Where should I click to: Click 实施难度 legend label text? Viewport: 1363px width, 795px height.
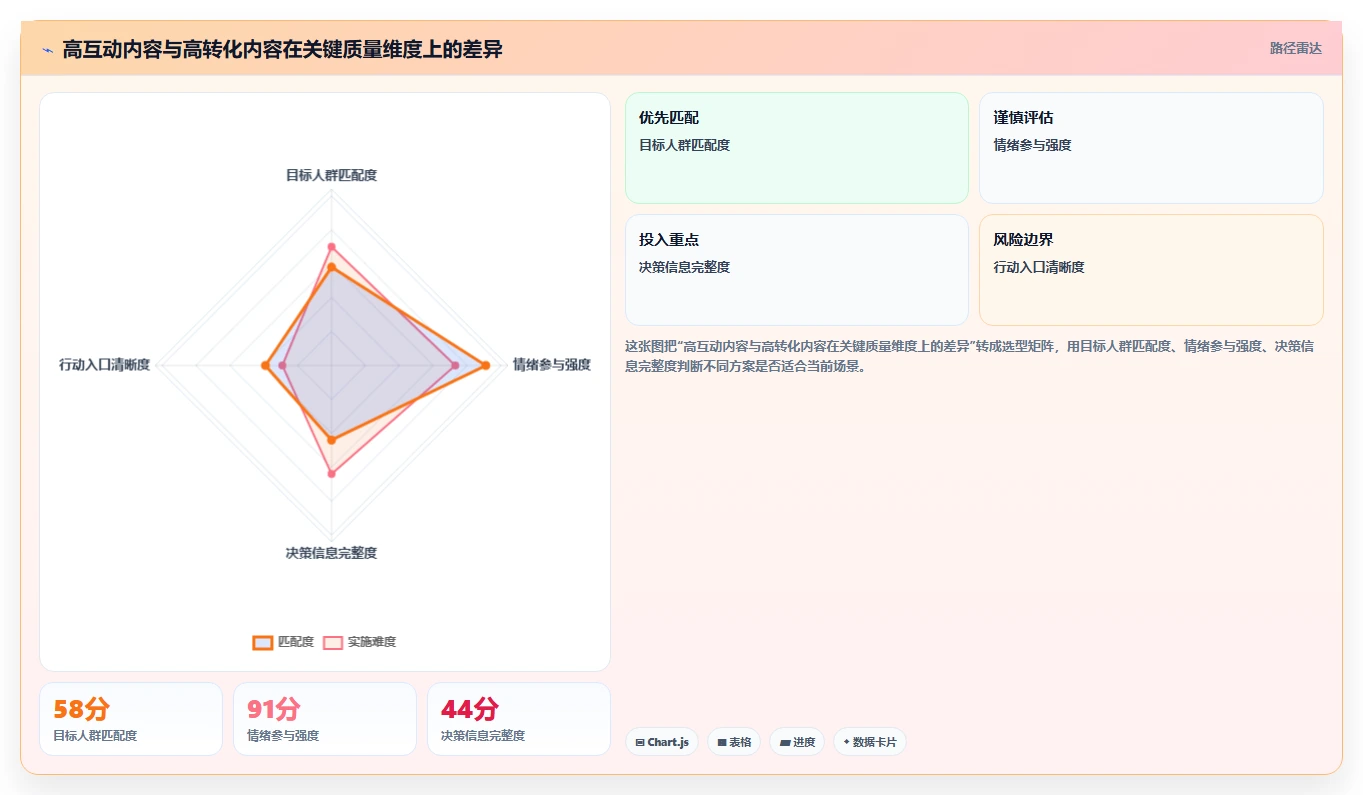(372, 642)
